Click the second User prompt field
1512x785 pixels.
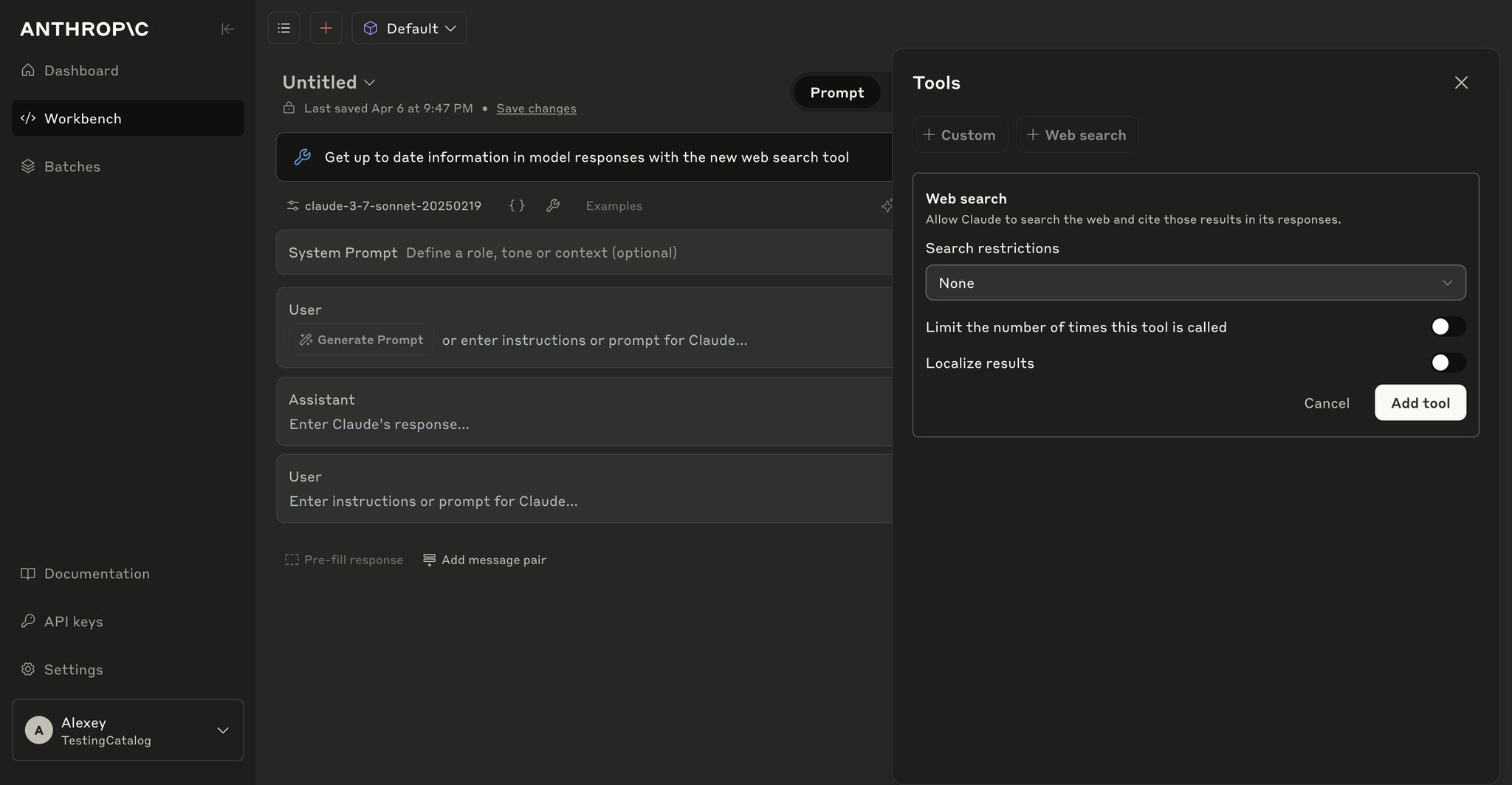tap(584, 489)
